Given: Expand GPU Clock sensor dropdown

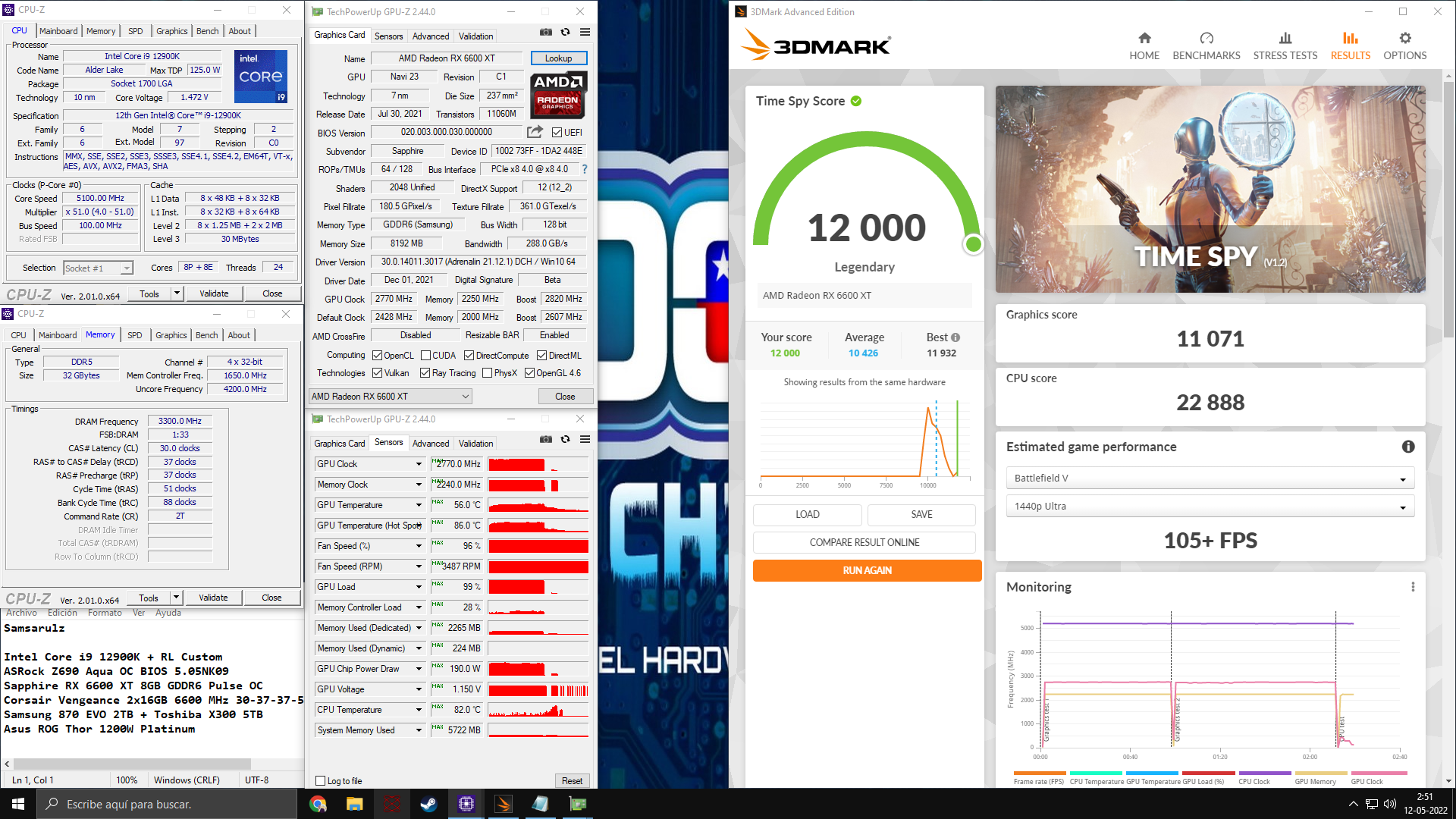Looking at the screenshot, I should click(418, 464).
